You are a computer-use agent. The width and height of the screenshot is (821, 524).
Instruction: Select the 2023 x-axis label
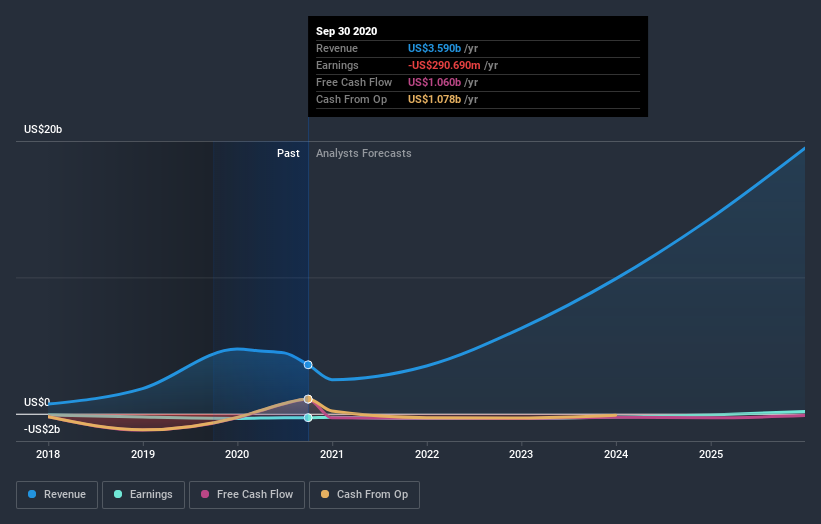click(521, 454)
